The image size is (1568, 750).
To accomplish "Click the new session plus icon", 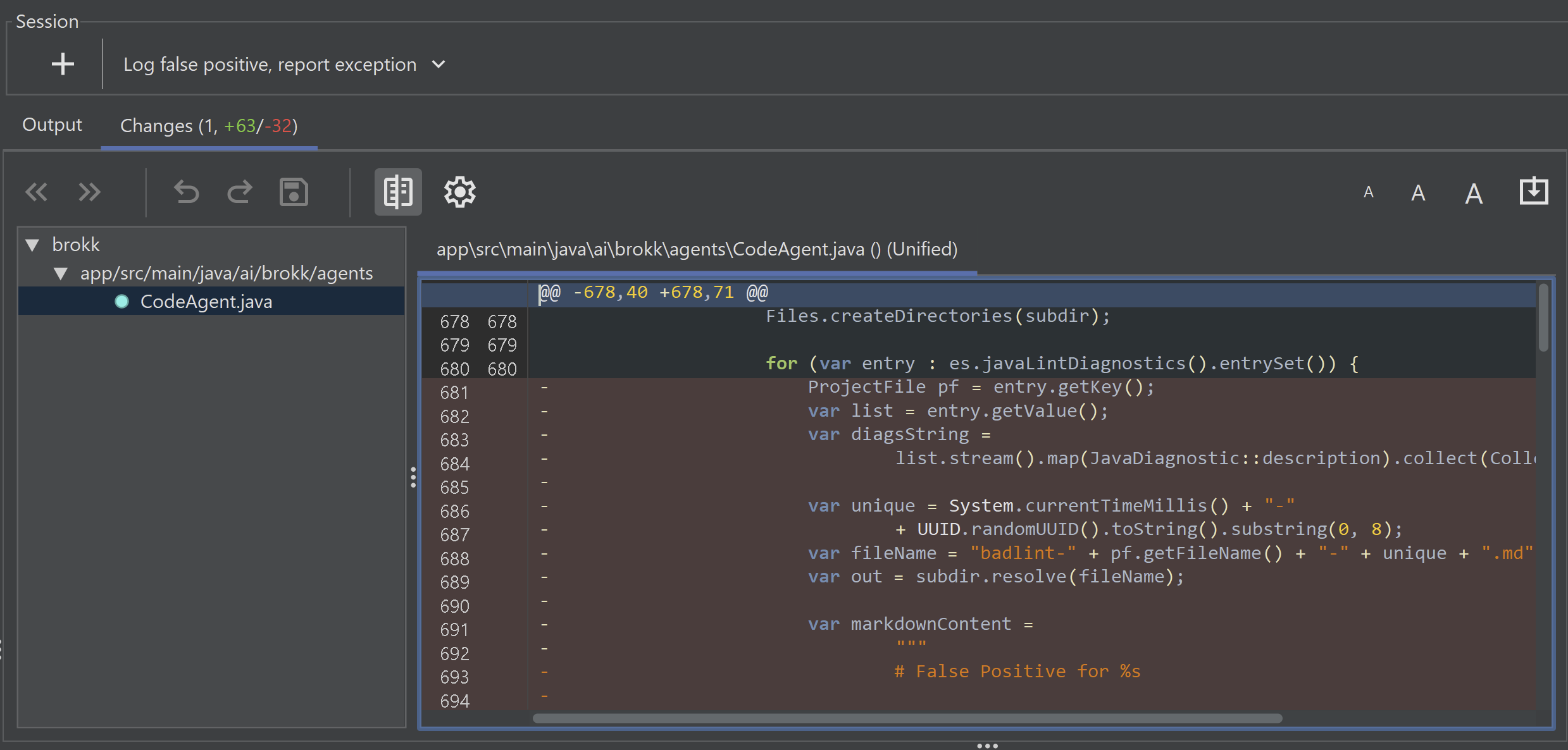I will coord(63,64).
